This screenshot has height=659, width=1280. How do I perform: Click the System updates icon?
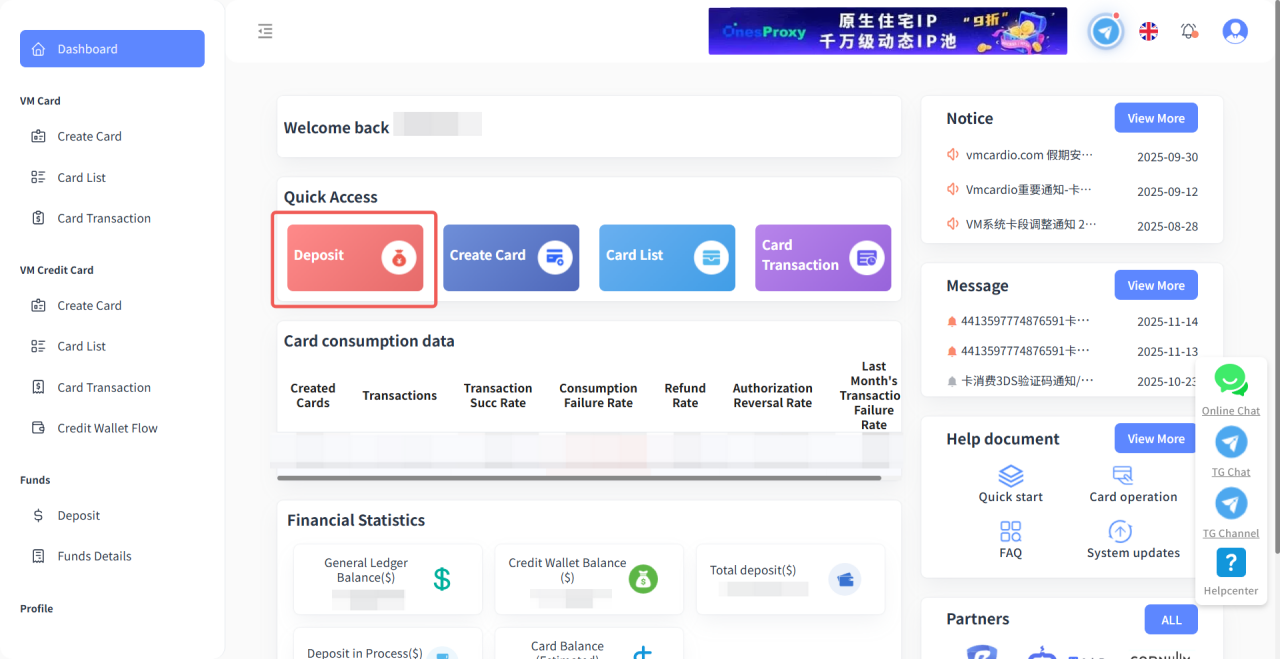pyautogui.click(x=1120, y=531)
